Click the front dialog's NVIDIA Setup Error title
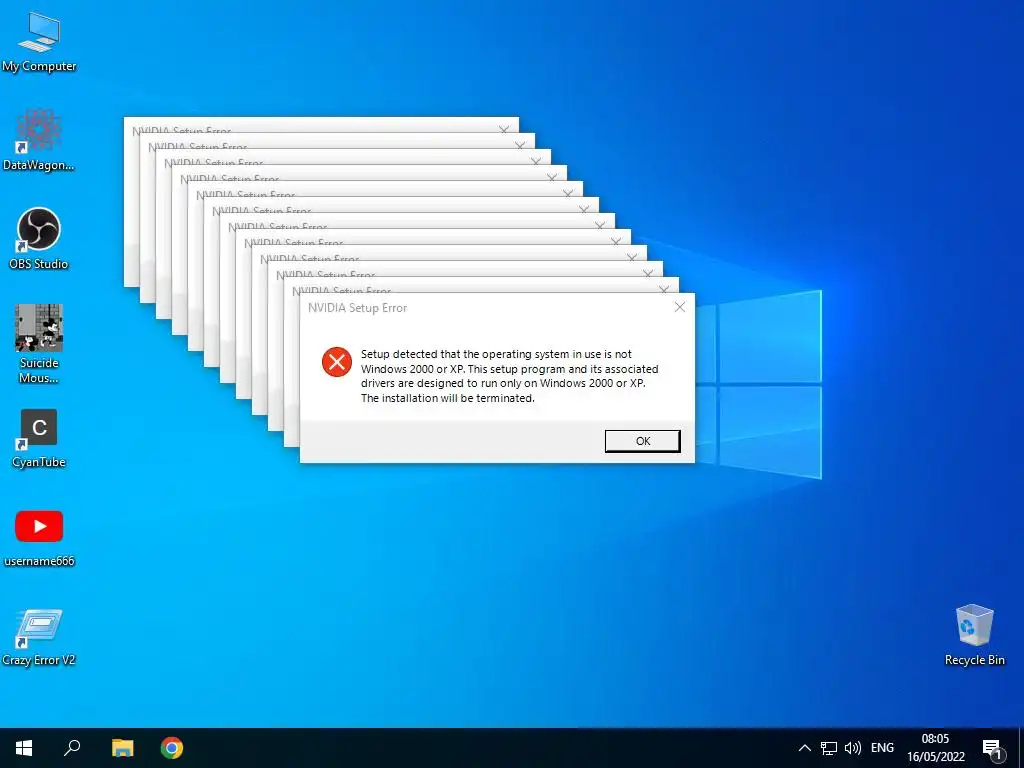 pyautogui.click(x=357, y=308)
